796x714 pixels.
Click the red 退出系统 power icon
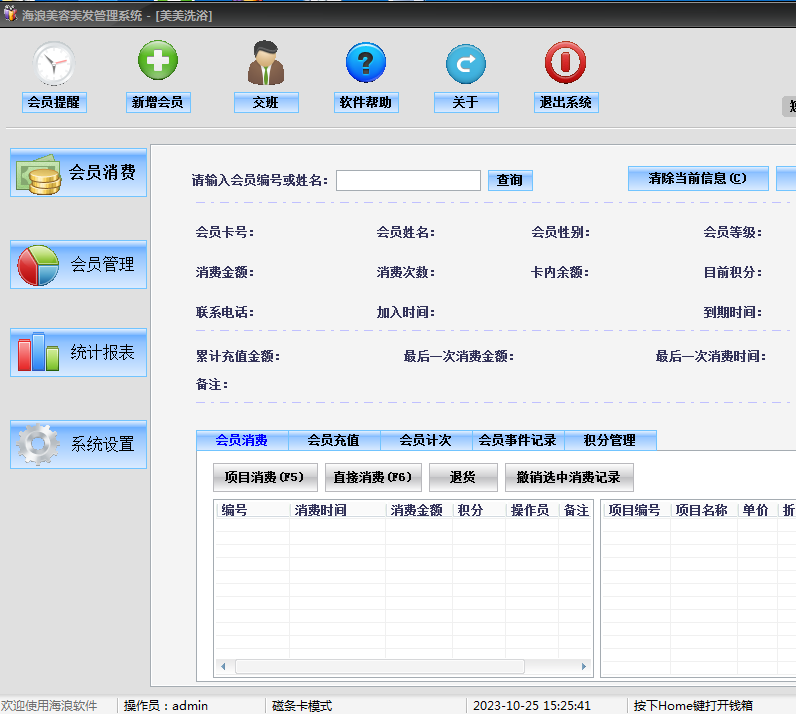[x=566, y=62]
